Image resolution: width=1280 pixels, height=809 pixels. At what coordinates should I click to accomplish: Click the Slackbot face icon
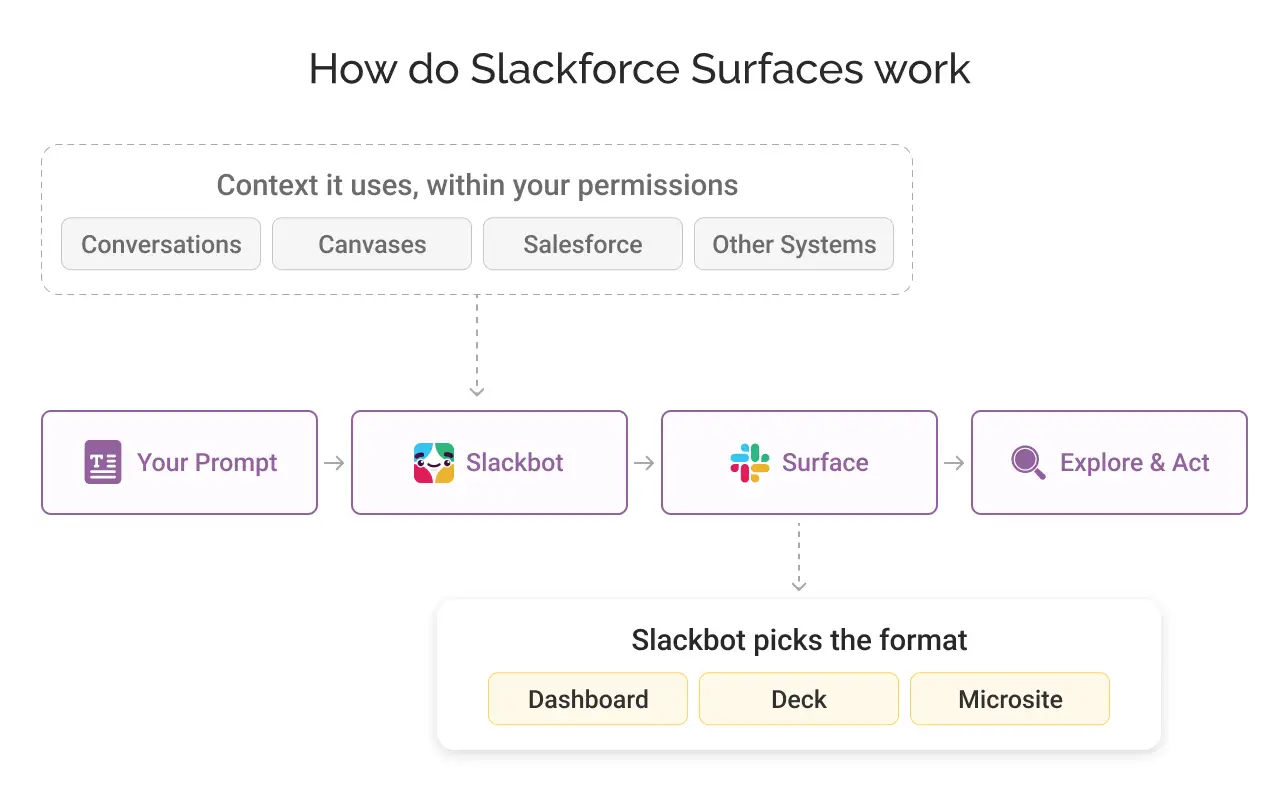[x=434, y=463]
